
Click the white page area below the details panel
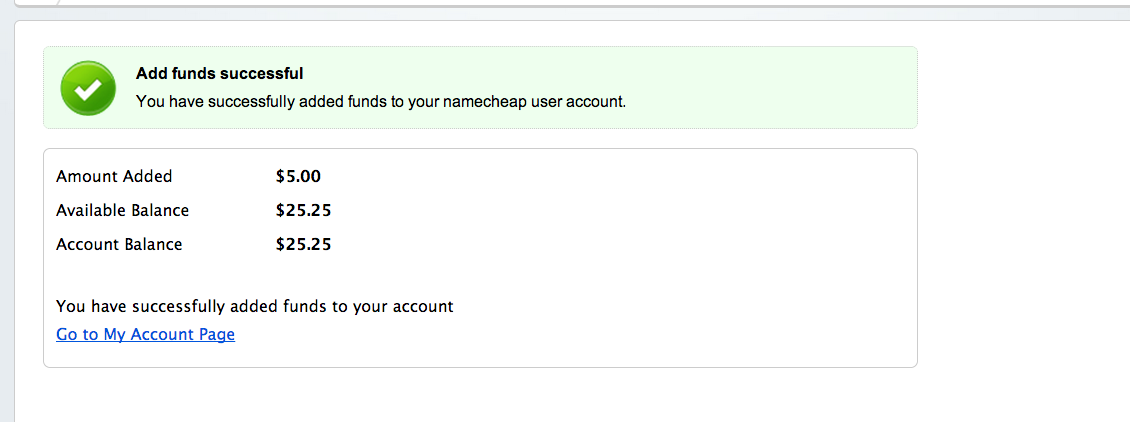click(480, 395)
